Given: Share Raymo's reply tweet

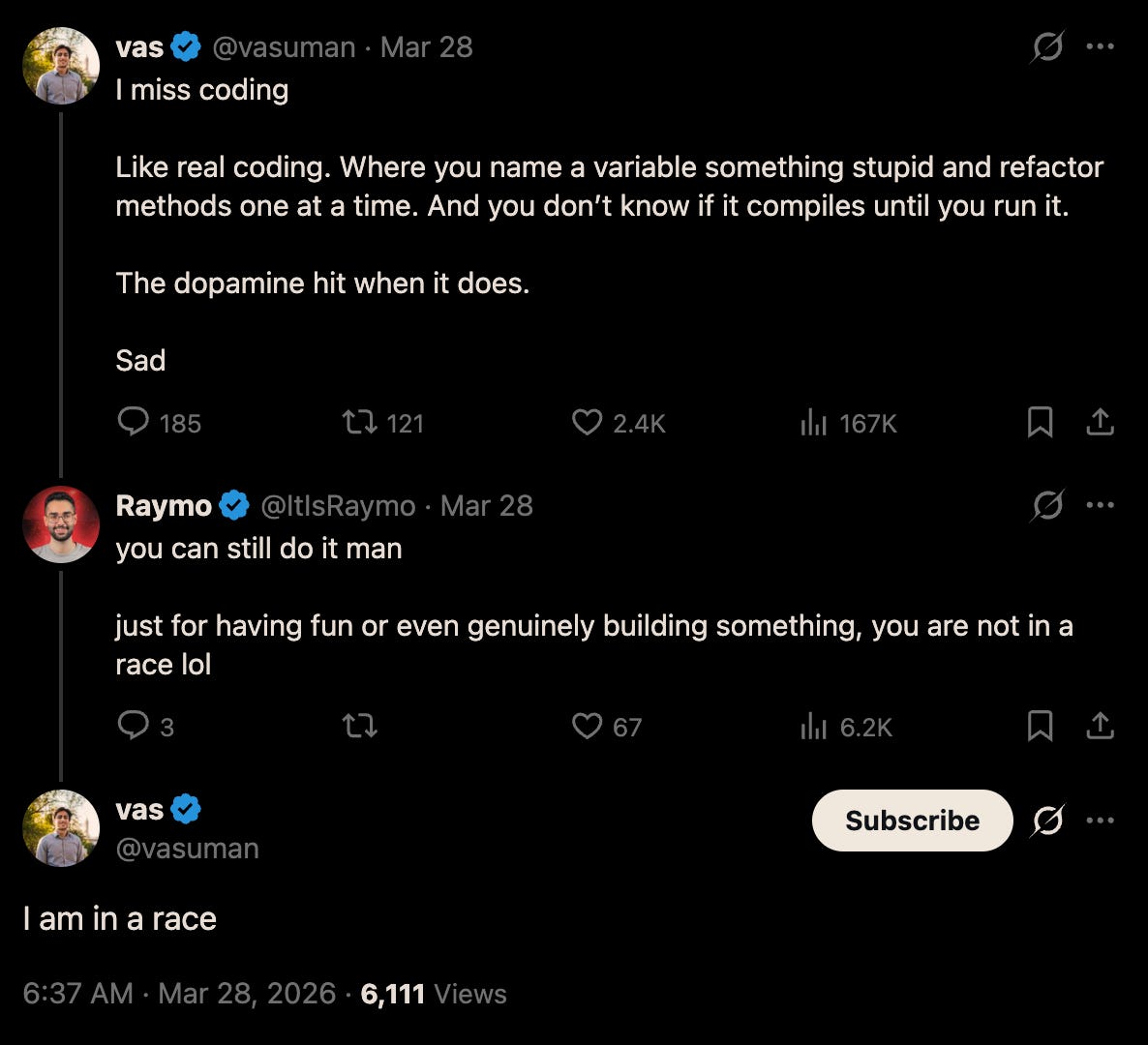Looking at the screenshot, I should [1100, 726].
